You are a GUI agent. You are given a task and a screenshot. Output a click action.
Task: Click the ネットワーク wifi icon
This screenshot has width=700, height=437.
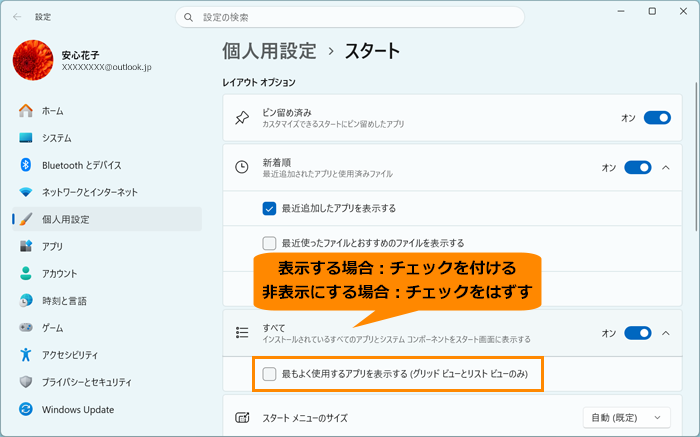coord(26,192)
